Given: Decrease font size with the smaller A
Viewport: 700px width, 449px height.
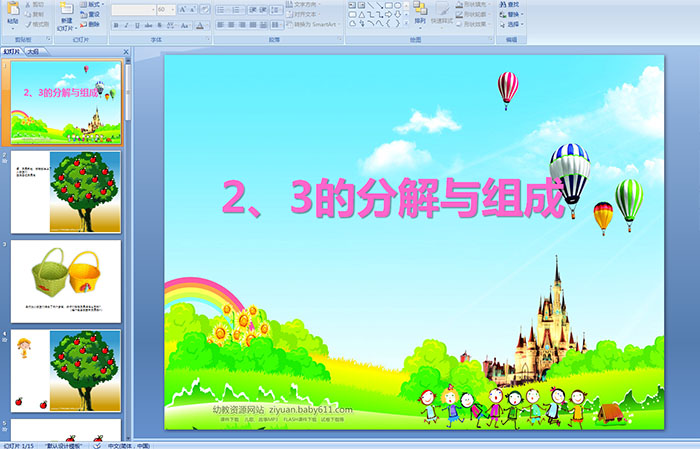Looking at the screenshot, I should (192, 10).
